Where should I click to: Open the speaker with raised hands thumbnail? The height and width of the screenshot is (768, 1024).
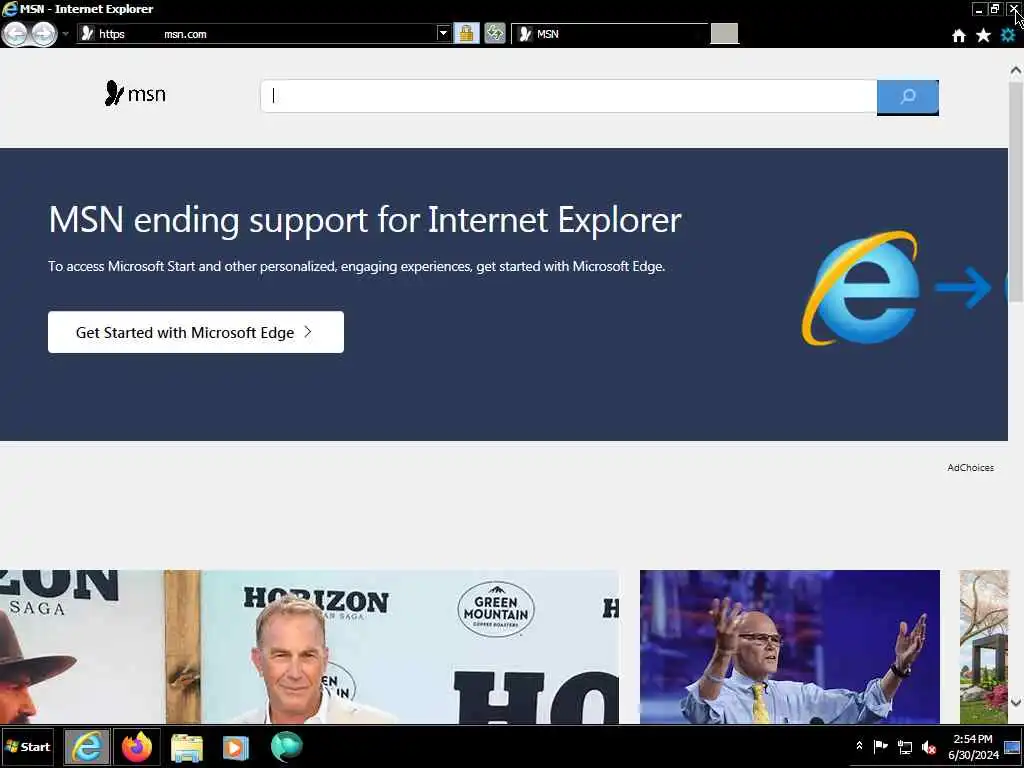[x=790, y=647]
